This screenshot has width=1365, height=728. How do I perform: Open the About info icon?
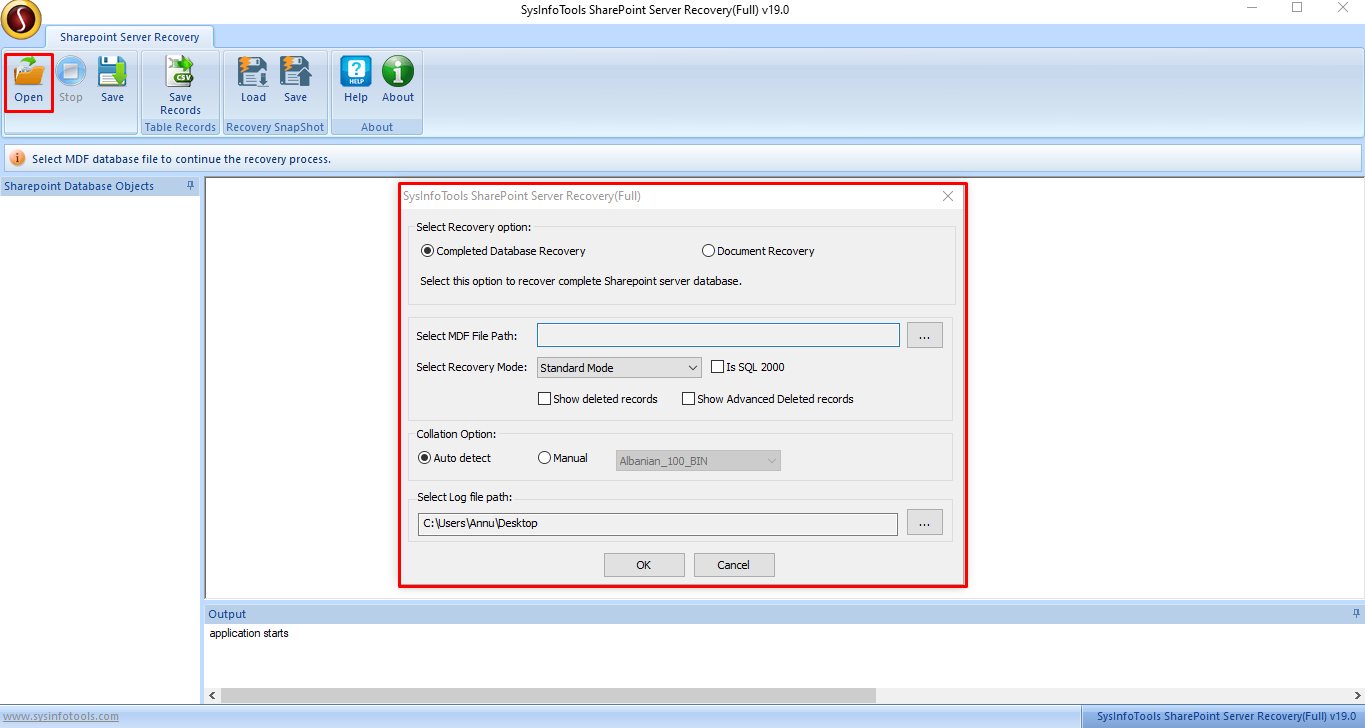click(398, 81)
